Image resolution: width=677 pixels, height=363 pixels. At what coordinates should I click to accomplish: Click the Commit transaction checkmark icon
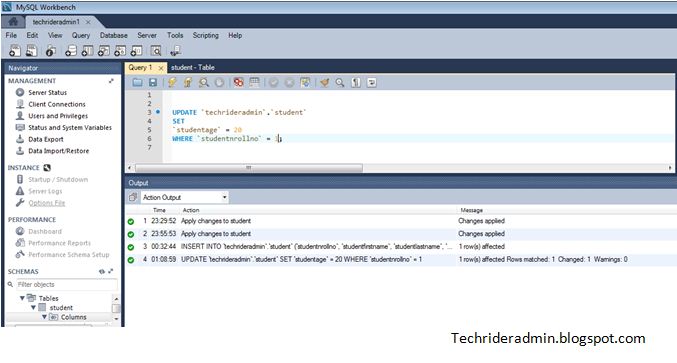click(x=273, y=82)
